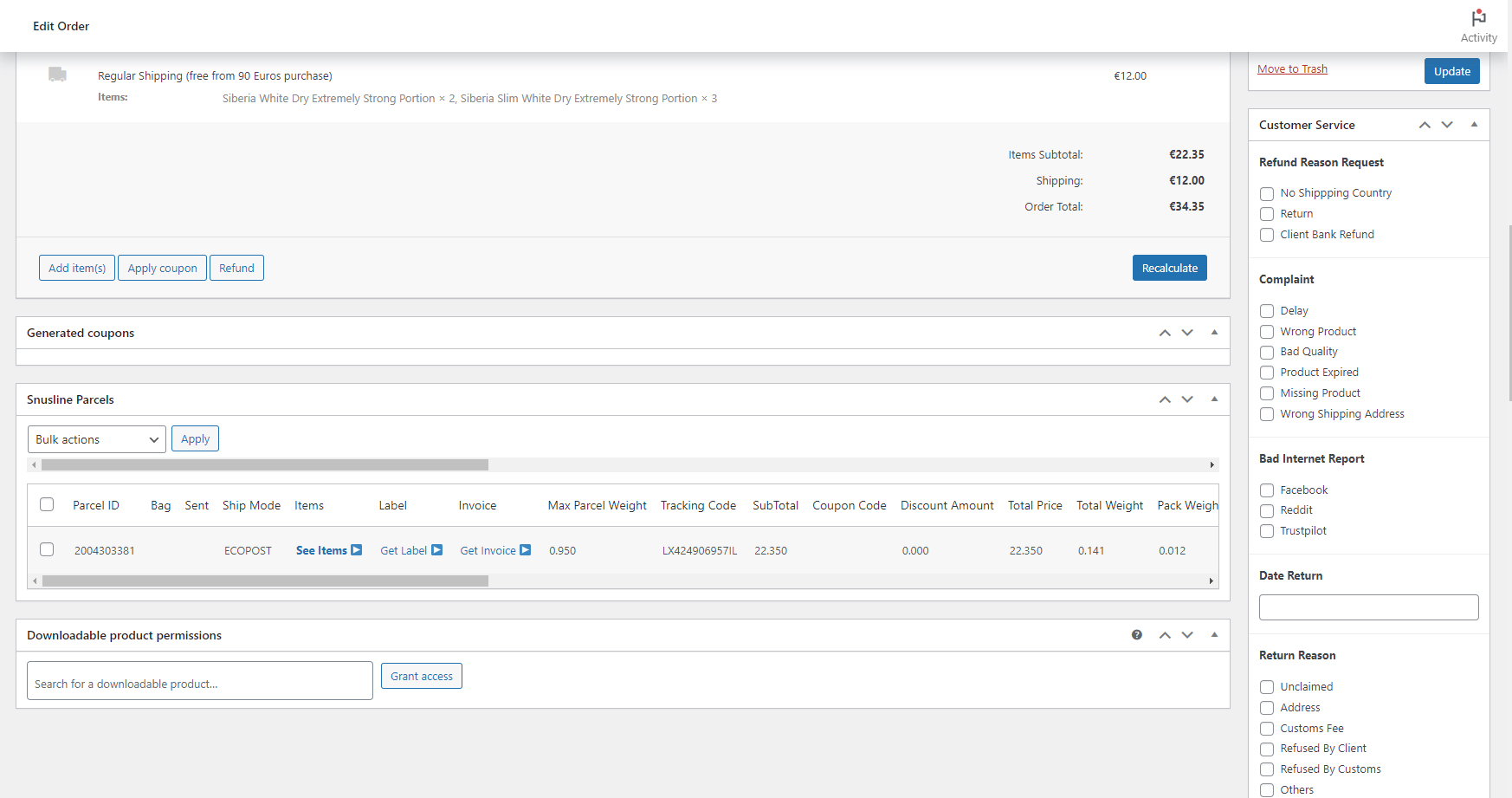
Task: Move Generated coupons panel up
Action: [x=1165, y=333]
